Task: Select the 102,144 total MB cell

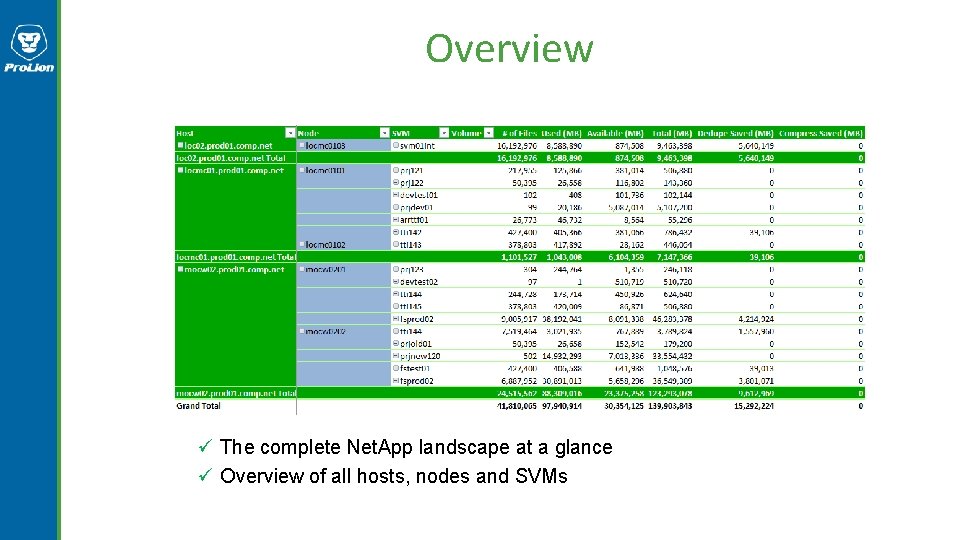Action: pos(678,195)
